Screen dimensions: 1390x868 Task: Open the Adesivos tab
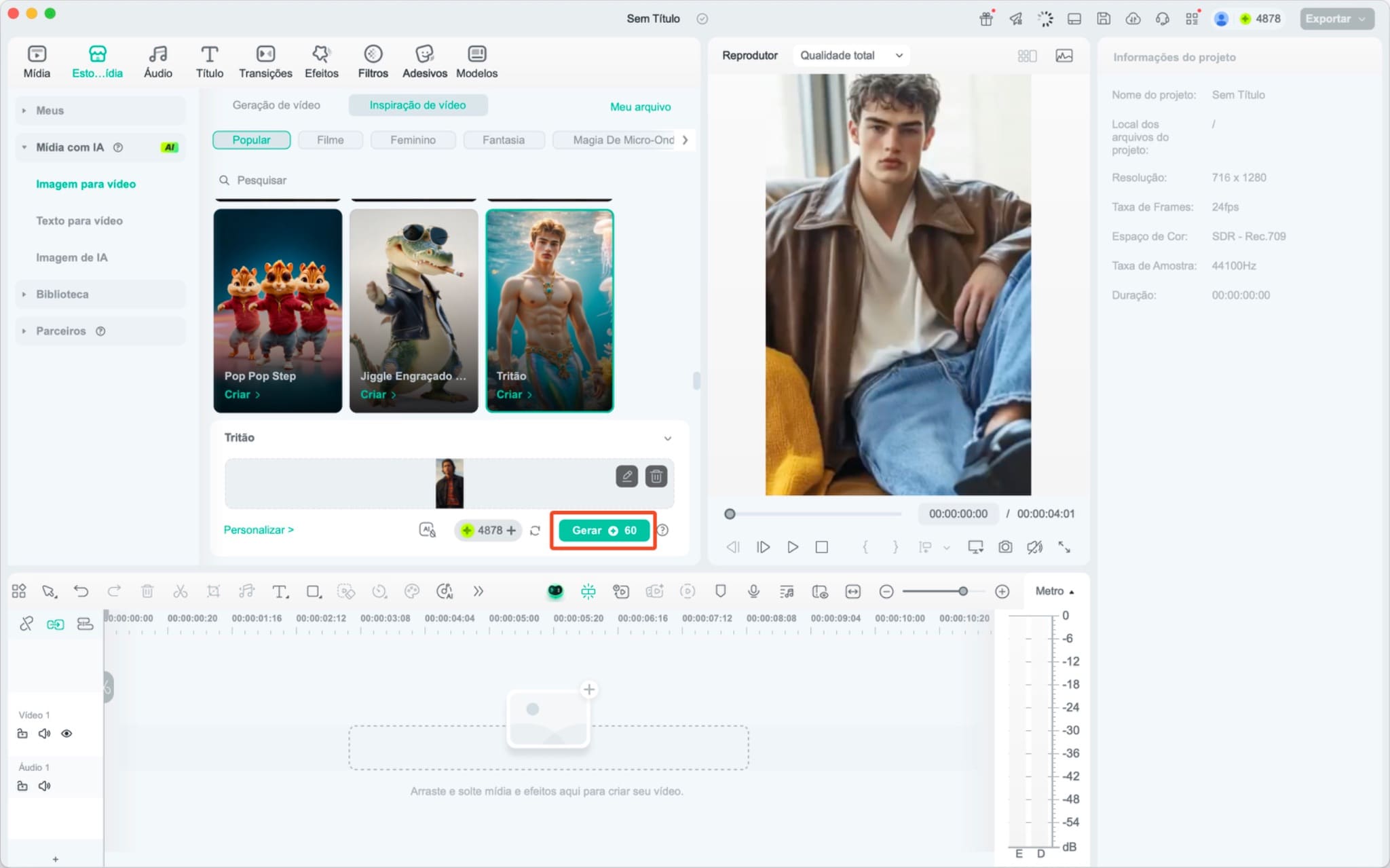click(x=425, y=61)
